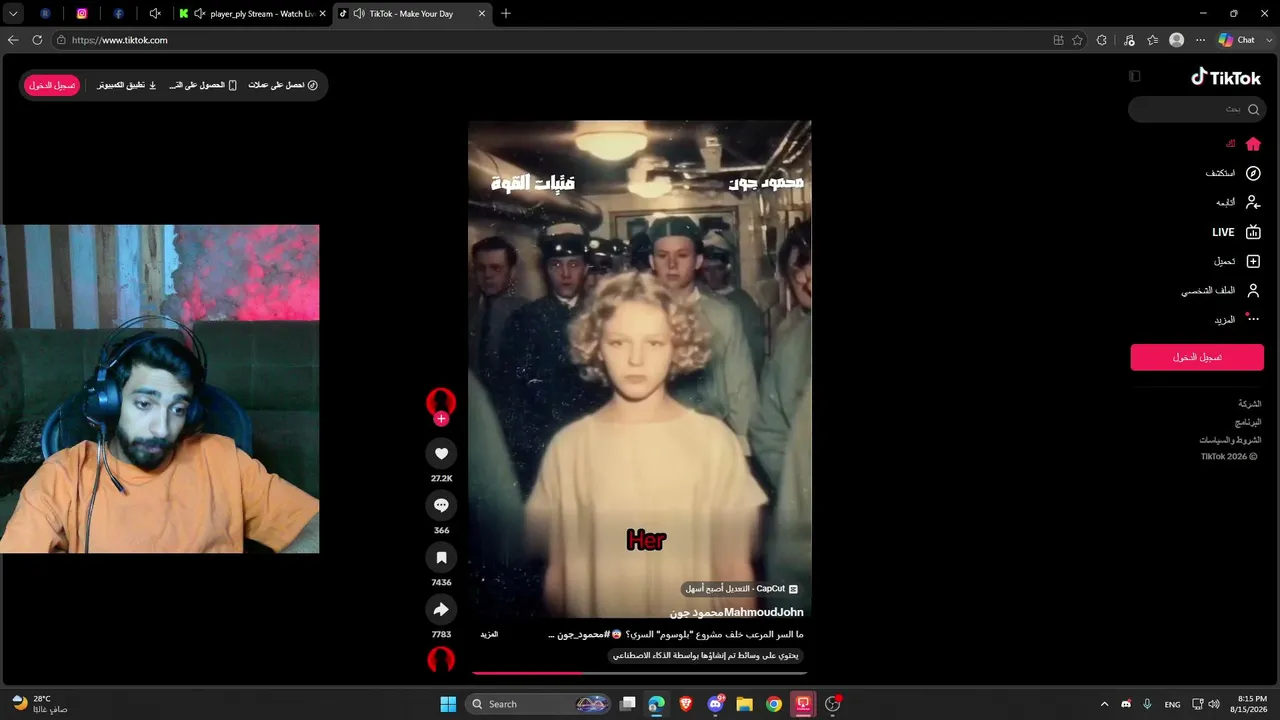
Task: Open Brave browser from the taskbar
Action: tap(686, 704)
